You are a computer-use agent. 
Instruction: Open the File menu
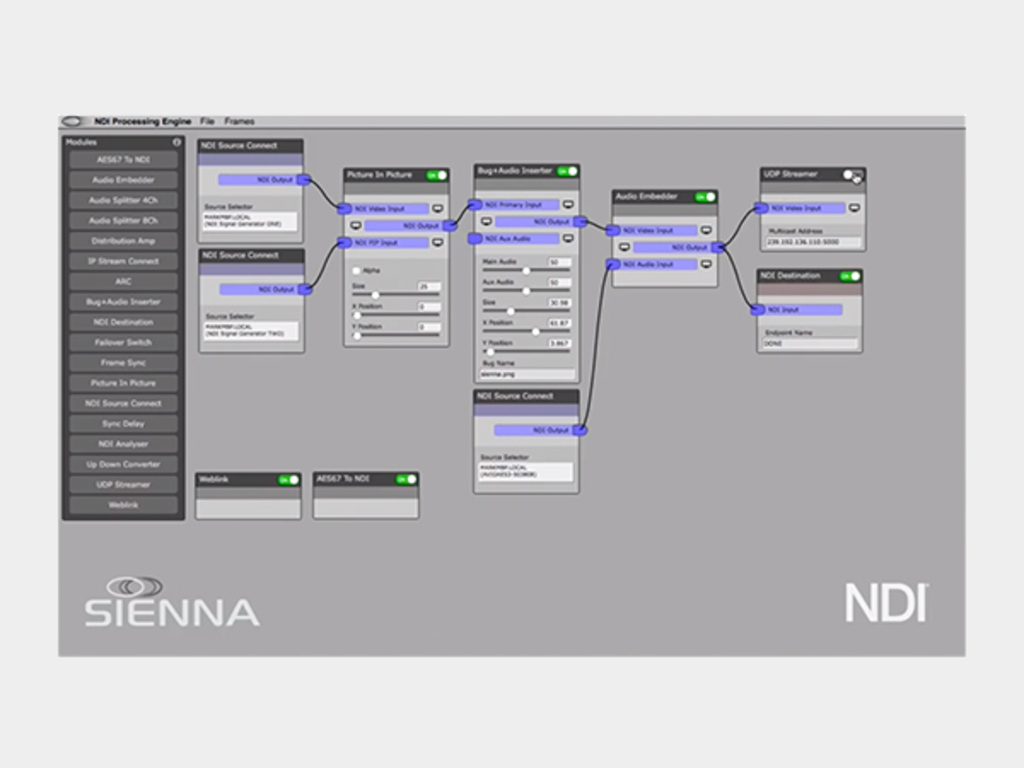207,121
